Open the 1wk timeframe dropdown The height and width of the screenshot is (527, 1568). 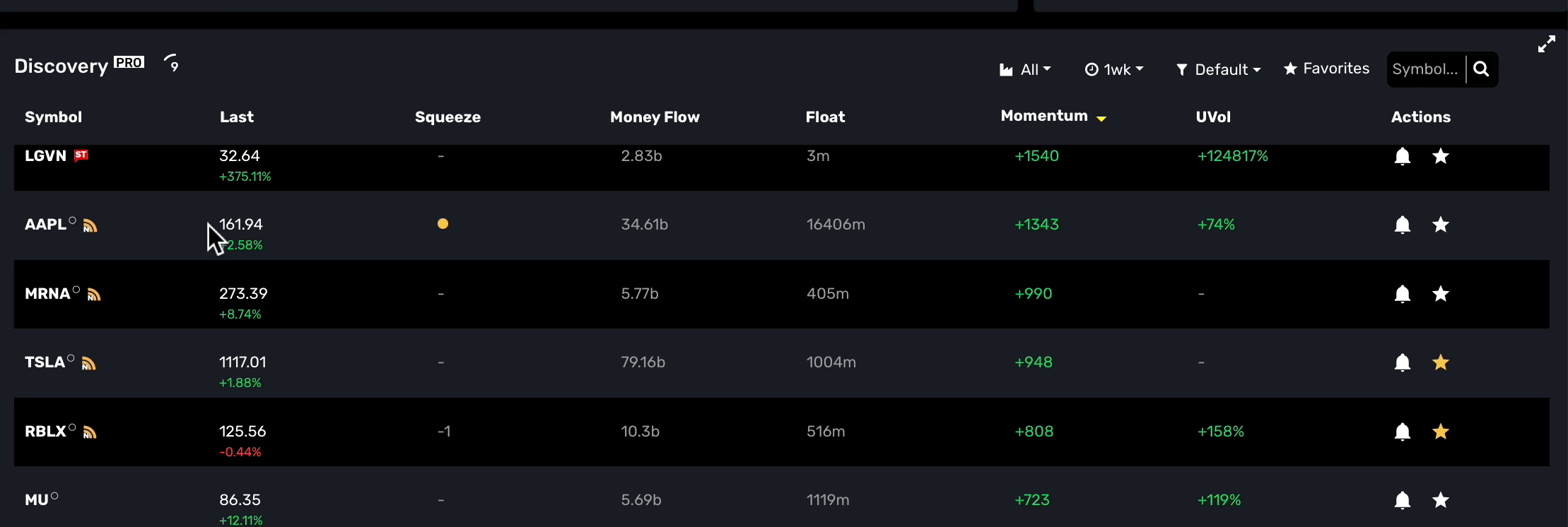click(1114, 69)
